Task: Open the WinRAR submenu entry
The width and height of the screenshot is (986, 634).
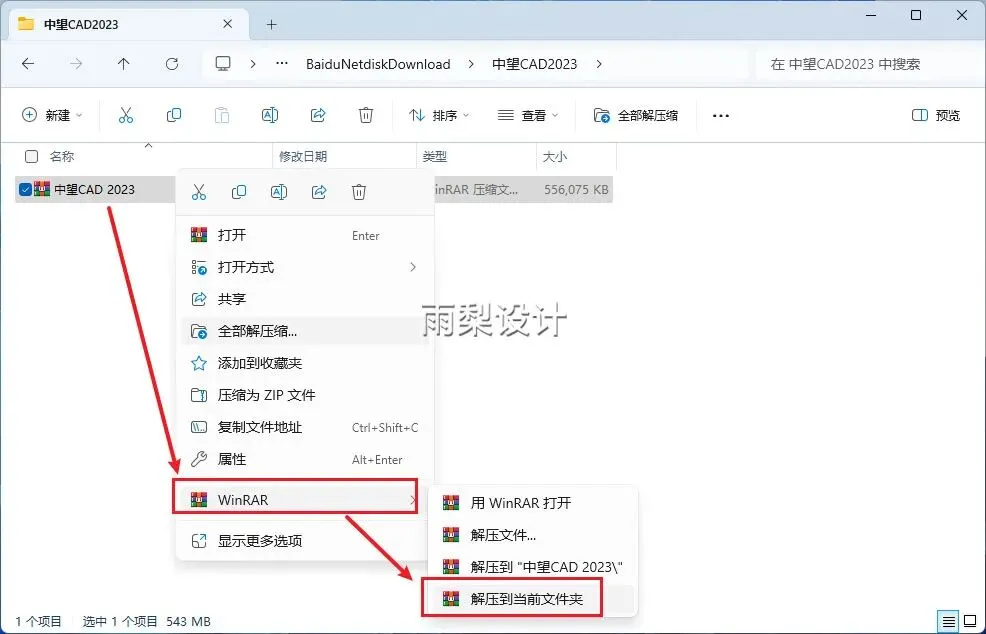Action: (295, 499)
